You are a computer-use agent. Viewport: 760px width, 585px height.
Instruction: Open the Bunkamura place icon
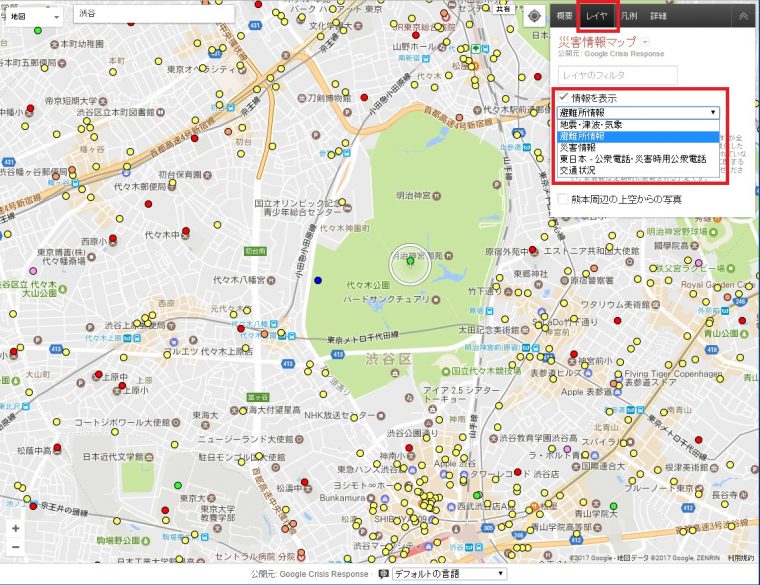click(371, 498)
